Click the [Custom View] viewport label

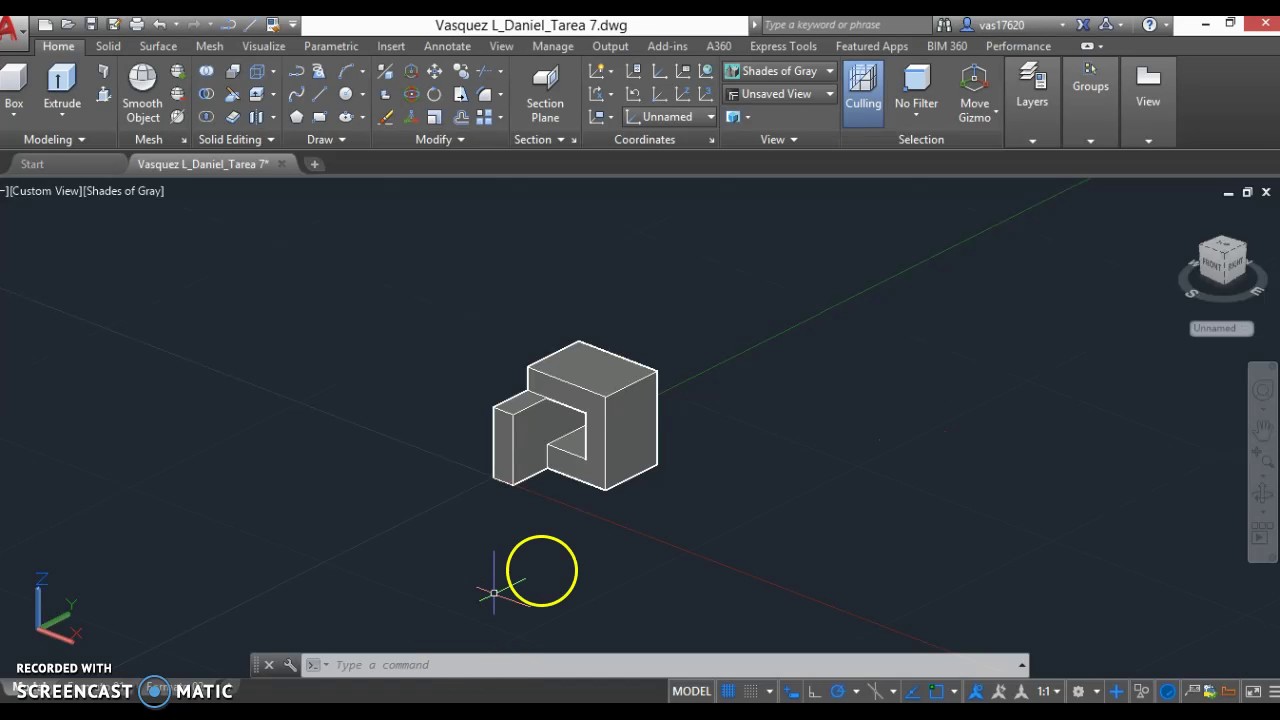coord(45,191)
